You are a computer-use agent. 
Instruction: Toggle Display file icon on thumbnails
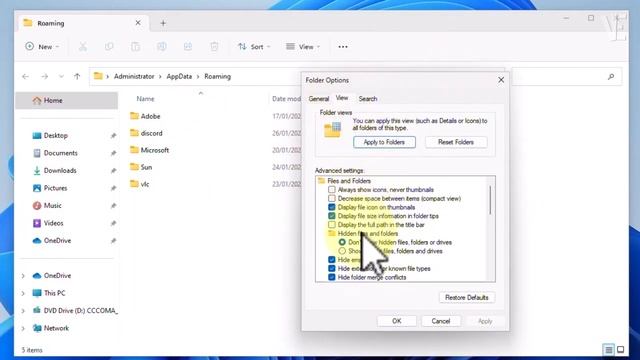pyautogui.click(x=332, y=207)
